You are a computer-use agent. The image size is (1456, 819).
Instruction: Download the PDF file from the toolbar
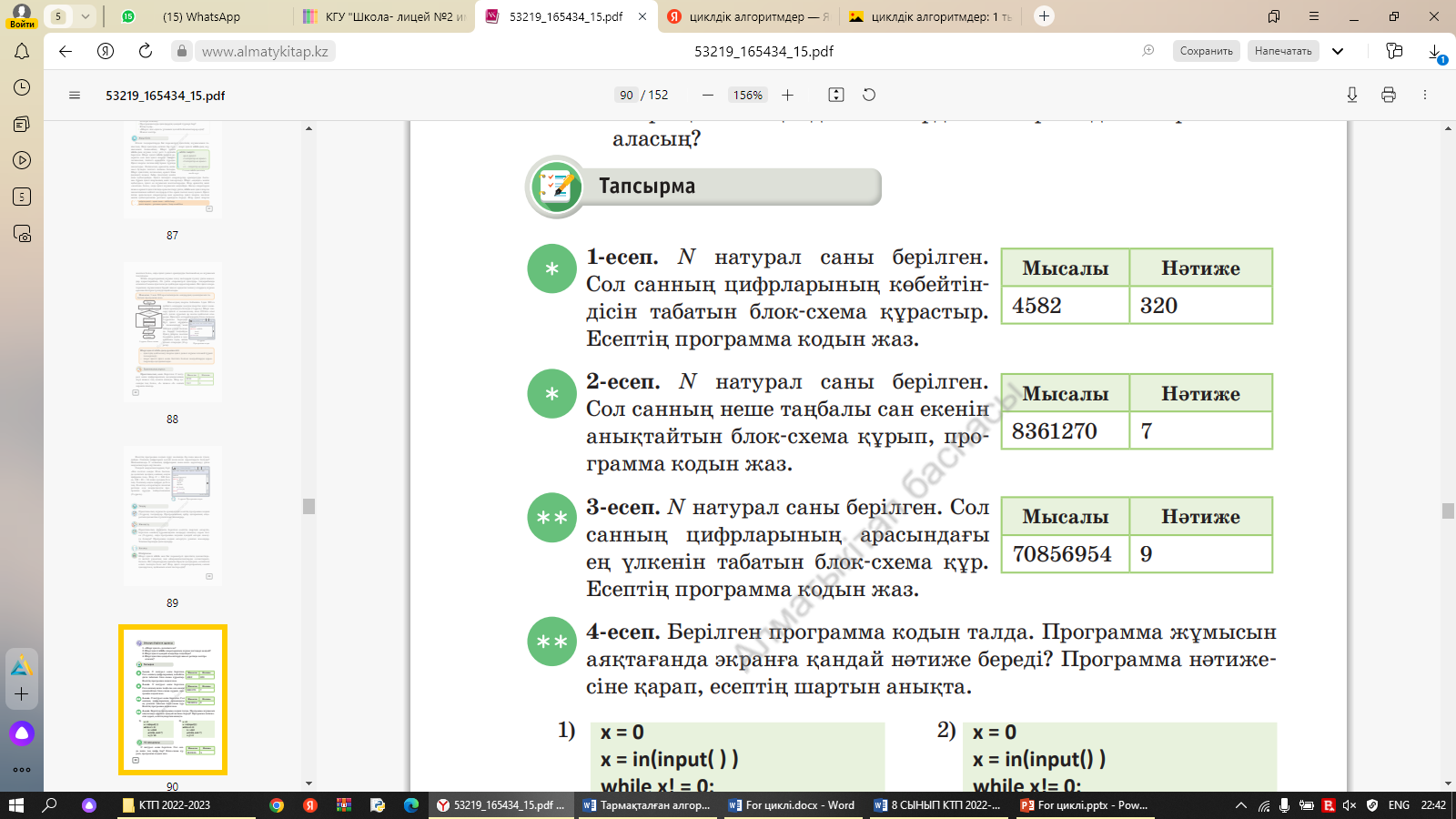(1352, 95)
